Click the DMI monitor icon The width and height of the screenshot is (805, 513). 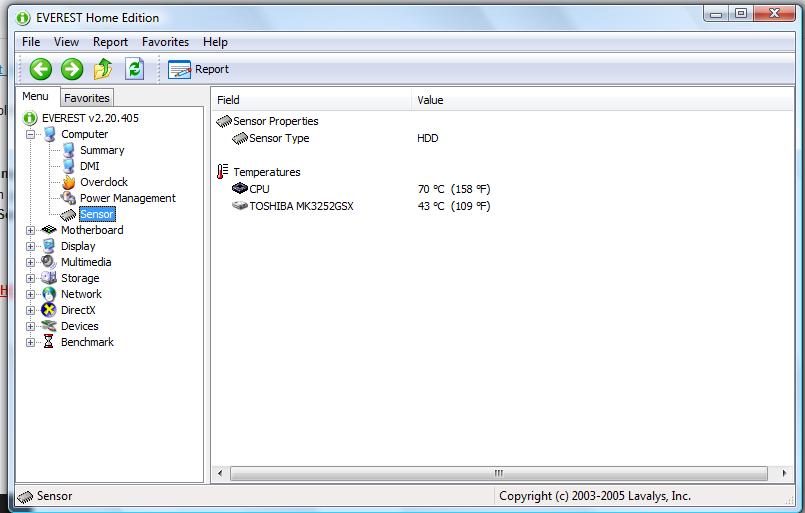point(69,166)
